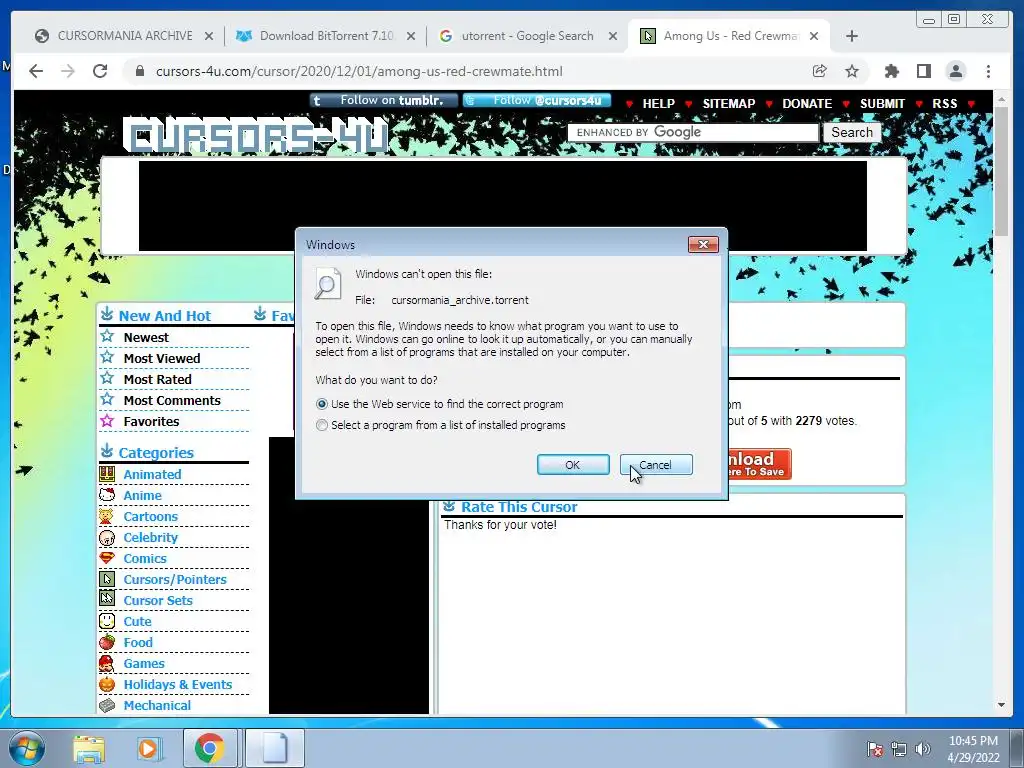Open Mechanical category
The image size is (1024, 768).
point(157,706)
